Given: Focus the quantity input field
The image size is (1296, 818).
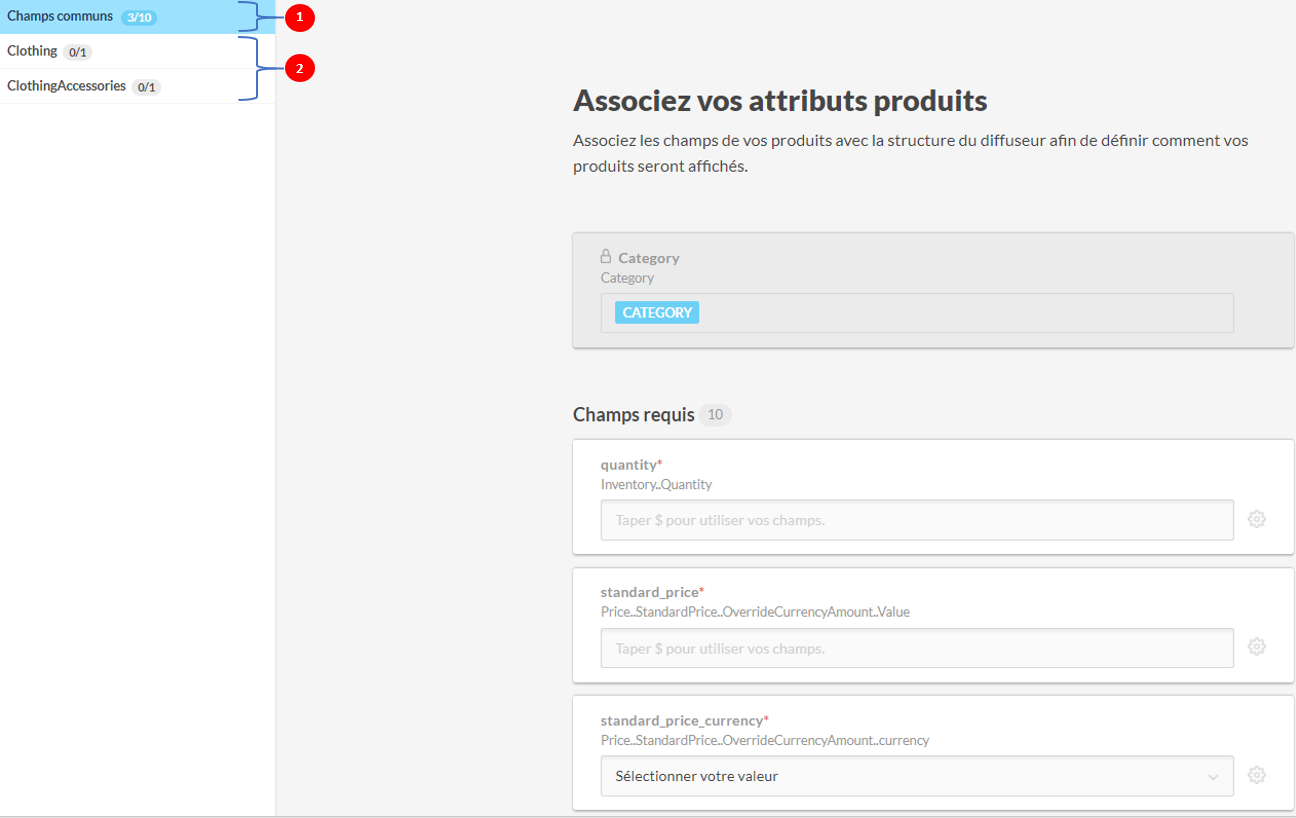Looking at the screenshot, I should point(916,520).
